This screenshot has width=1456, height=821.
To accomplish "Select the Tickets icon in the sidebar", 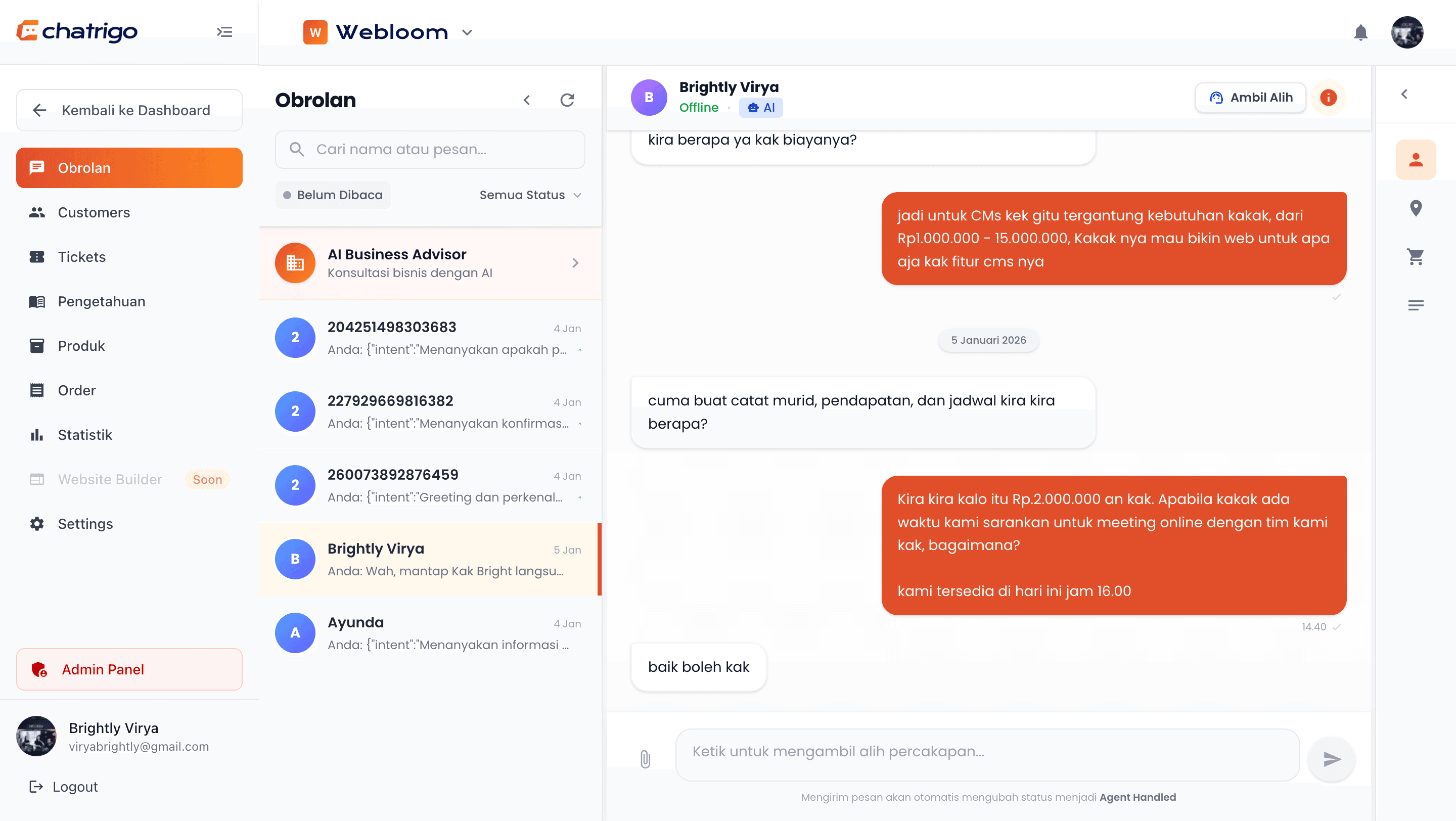I will coord(37,256).
